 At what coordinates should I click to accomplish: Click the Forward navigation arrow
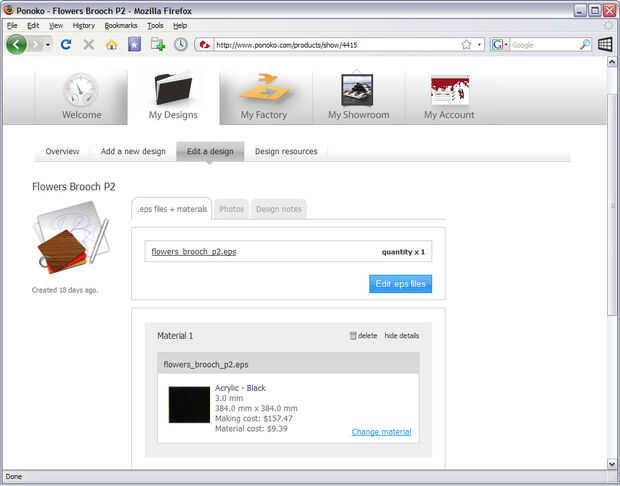(x=36, y=45)
